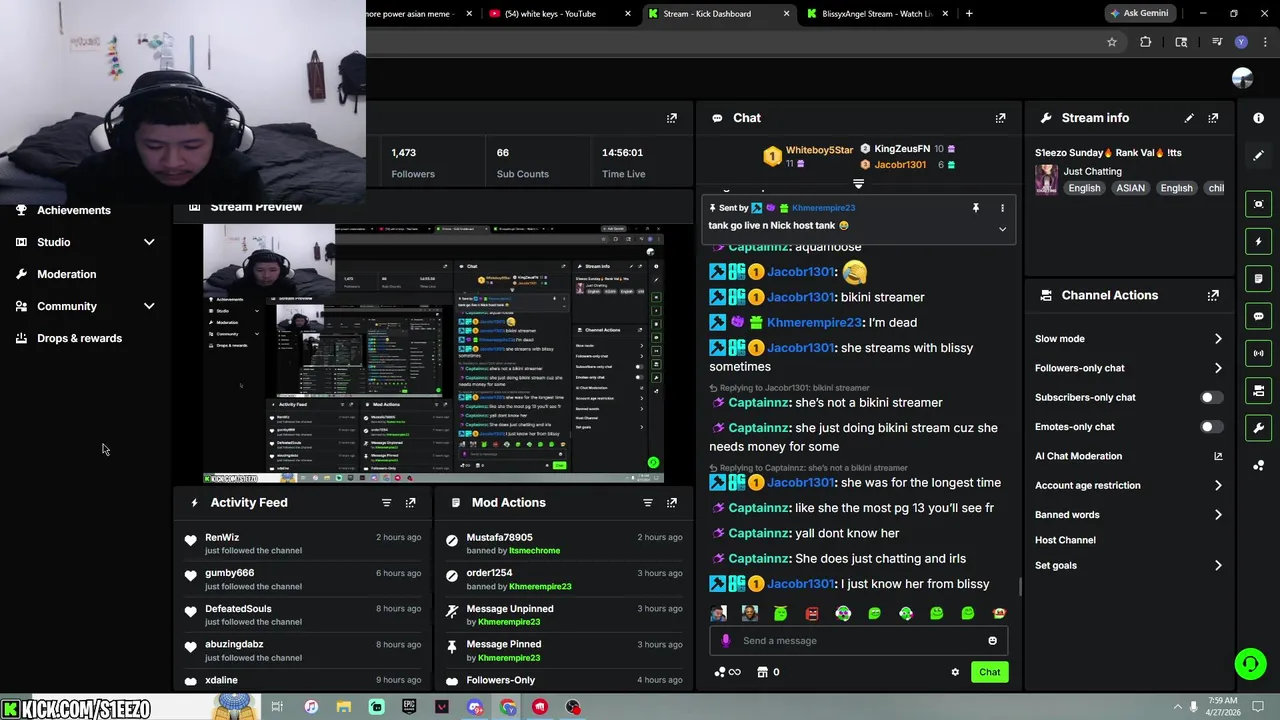Open user avatar at top right
Screen dimensions: 1280x720
pos(1242,78)
